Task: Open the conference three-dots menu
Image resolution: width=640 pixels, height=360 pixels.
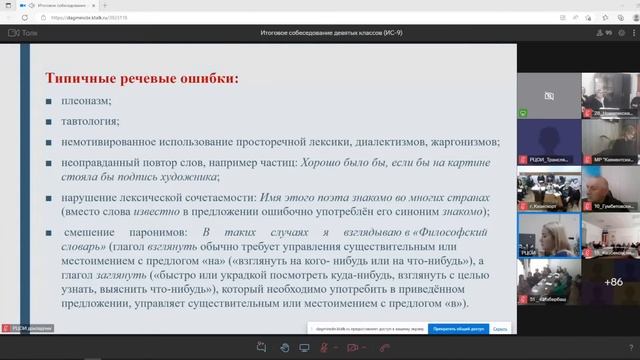Action: (x=634, y=33)
